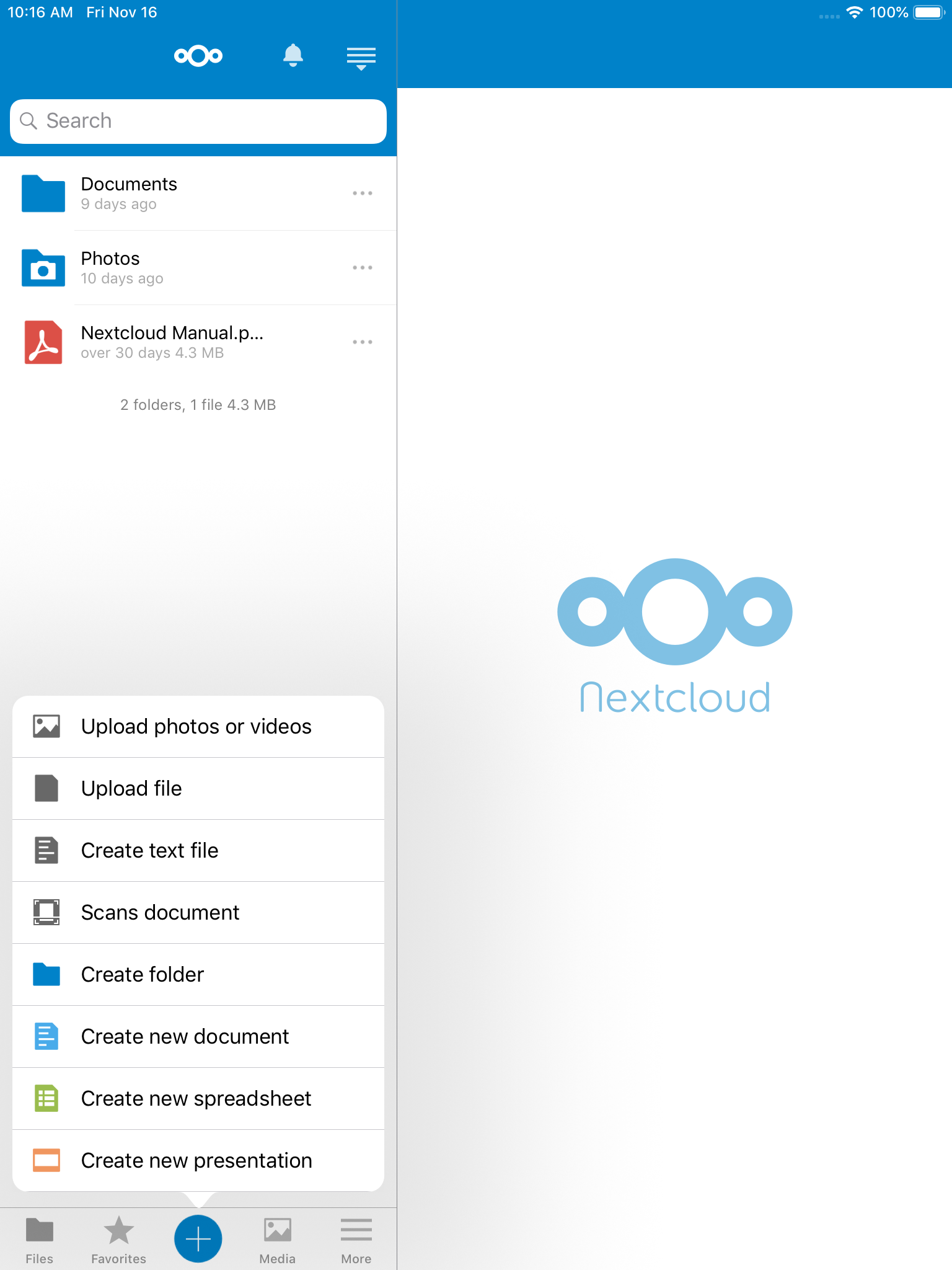Tap the Nextcloud logo in header
Image resolution: width=952 pixels, height=1270 pixels.
coord(198,56)
